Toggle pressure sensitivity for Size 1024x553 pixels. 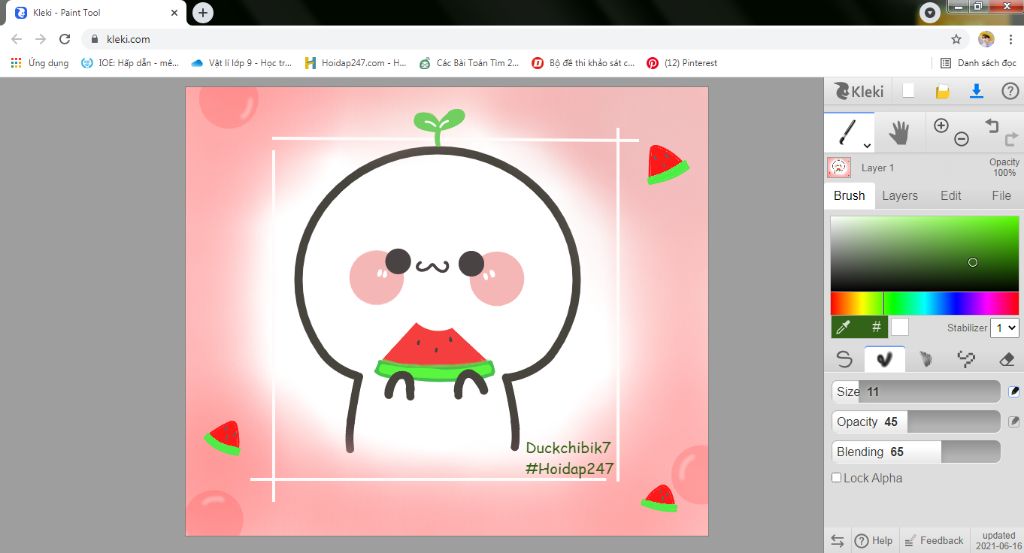point(1014,392)
